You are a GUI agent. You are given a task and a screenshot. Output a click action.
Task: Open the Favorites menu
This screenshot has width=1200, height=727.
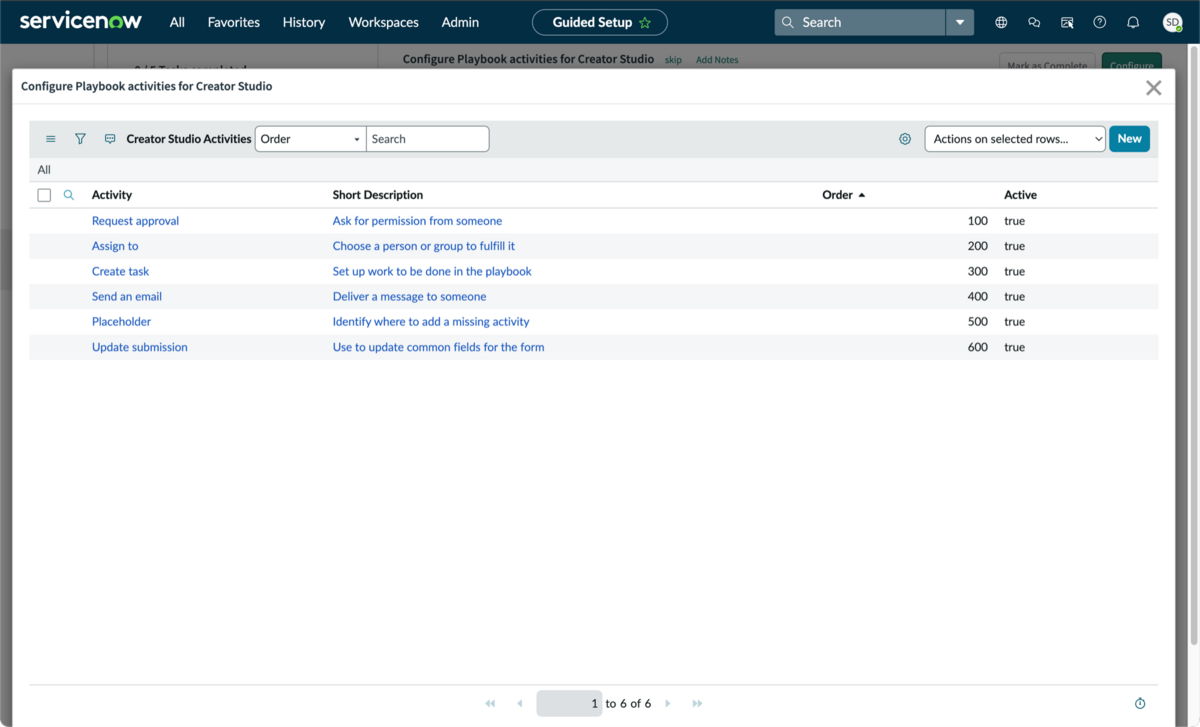point(234,22)
